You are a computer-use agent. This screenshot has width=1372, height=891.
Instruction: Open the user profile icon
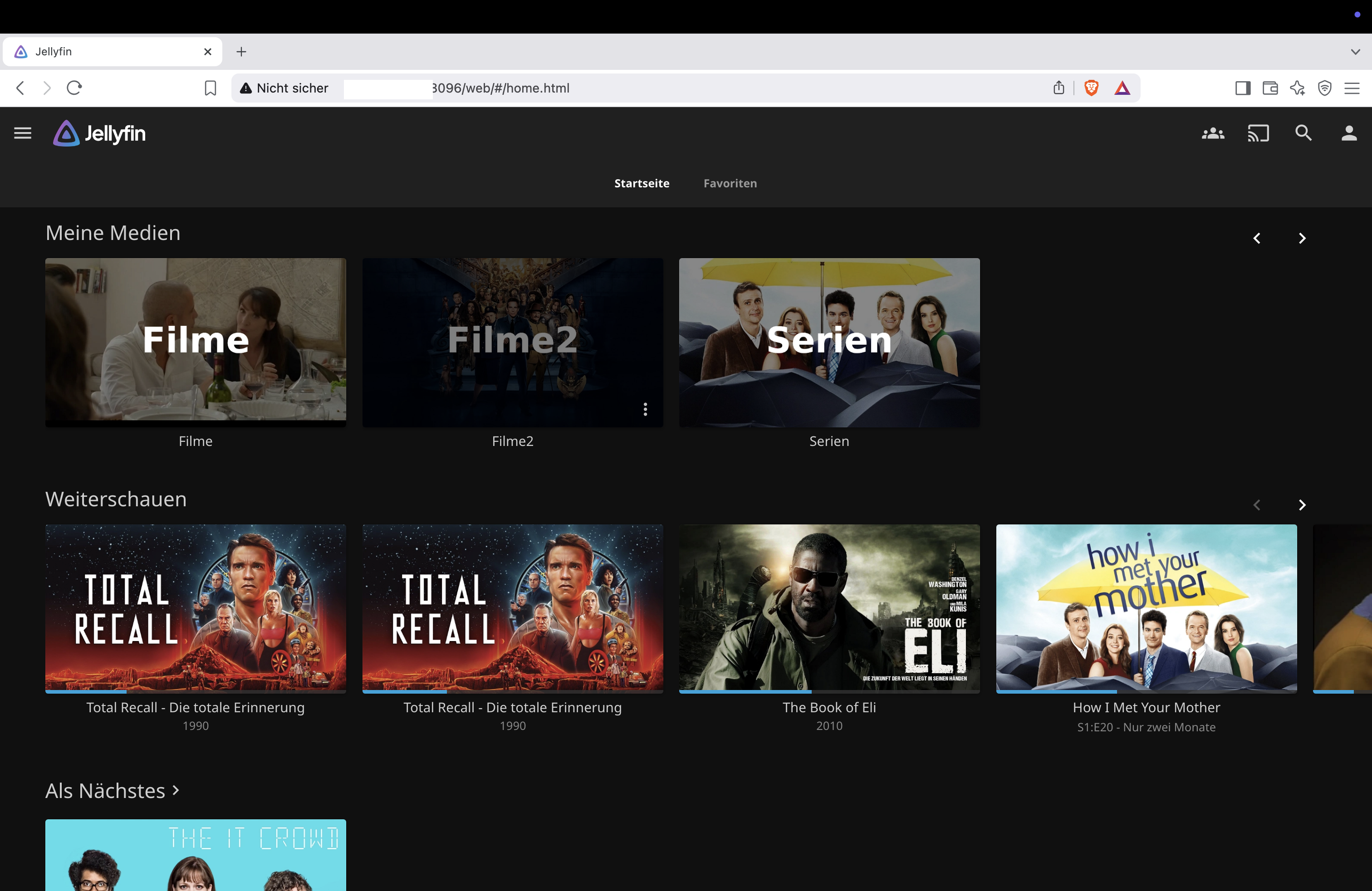coord(1349,134)
